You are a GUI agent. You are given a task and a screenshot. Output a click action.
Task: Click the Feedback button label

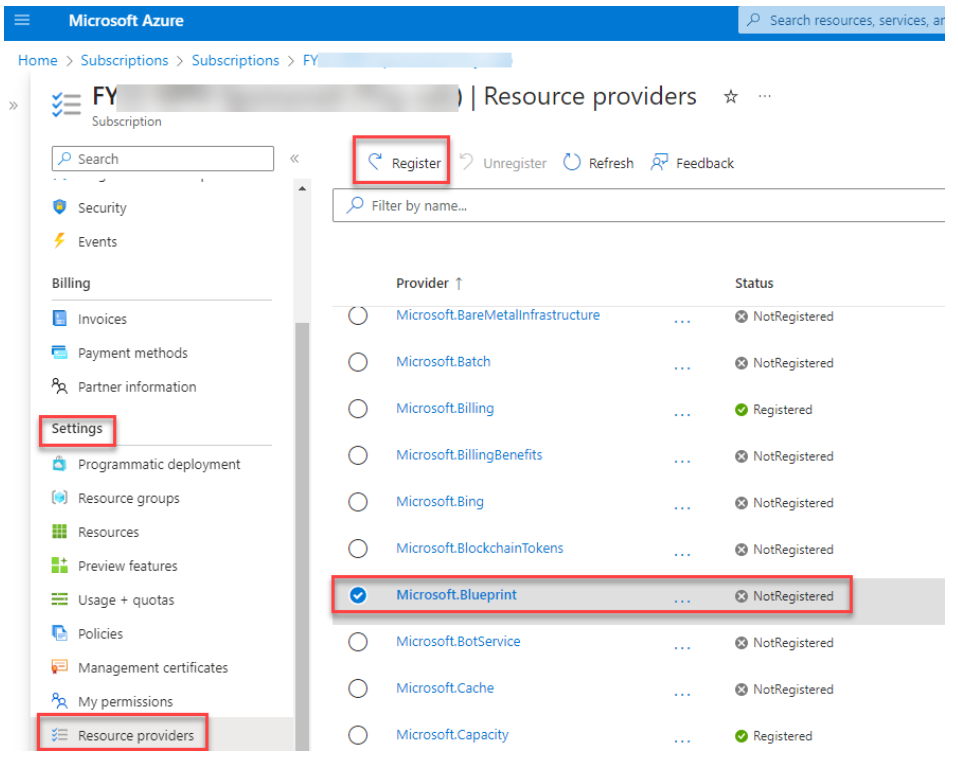click(705, 163)
